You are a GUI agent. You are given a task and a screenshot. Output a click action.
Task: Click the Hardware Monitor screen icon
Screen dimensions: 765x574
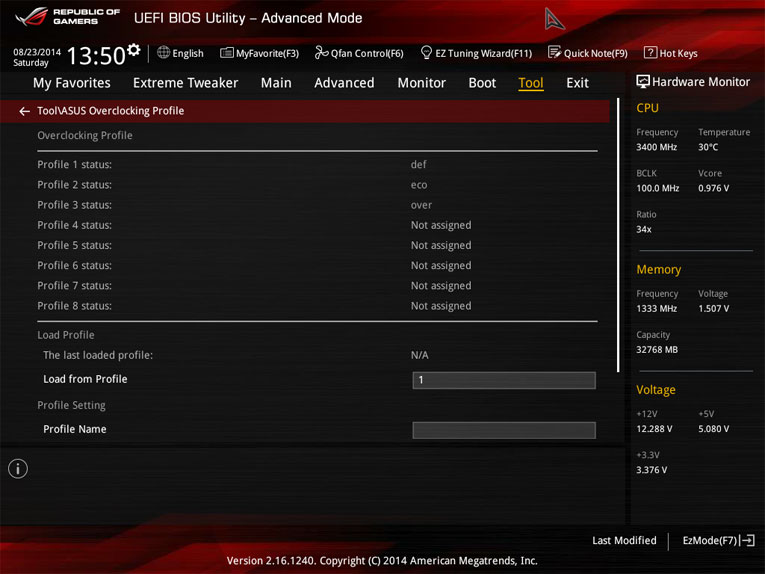coord(643,81)
